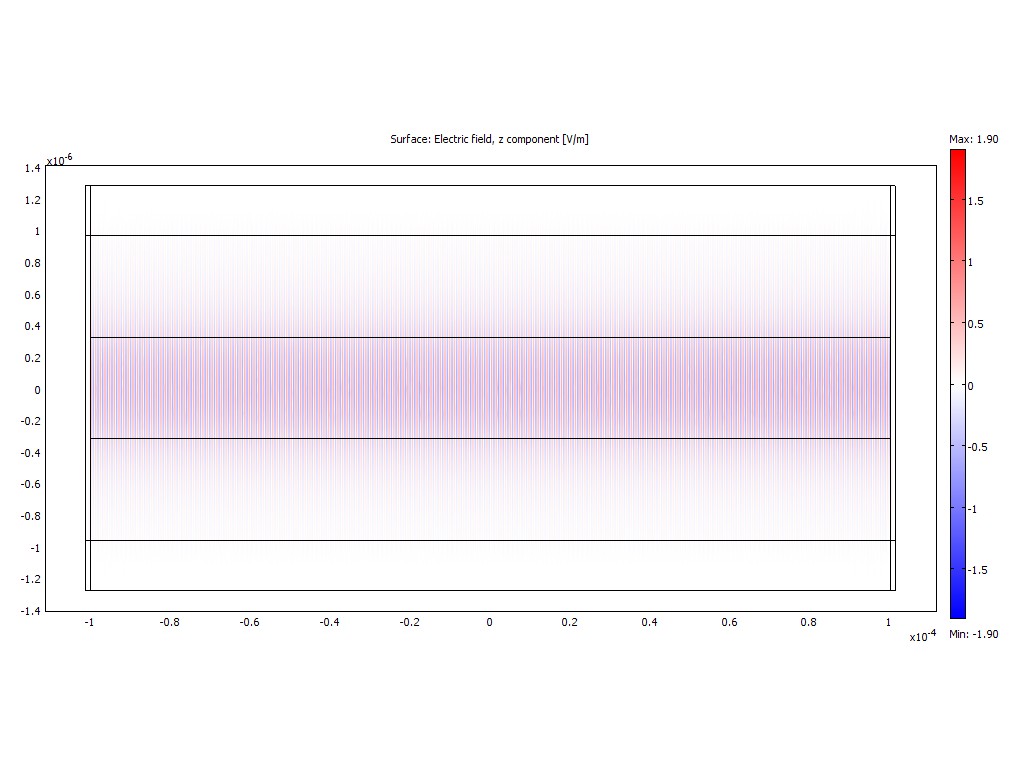Click the x10^-4 exponent label of the horizontal axis
1024x768 pixels.
click(922, 636)
